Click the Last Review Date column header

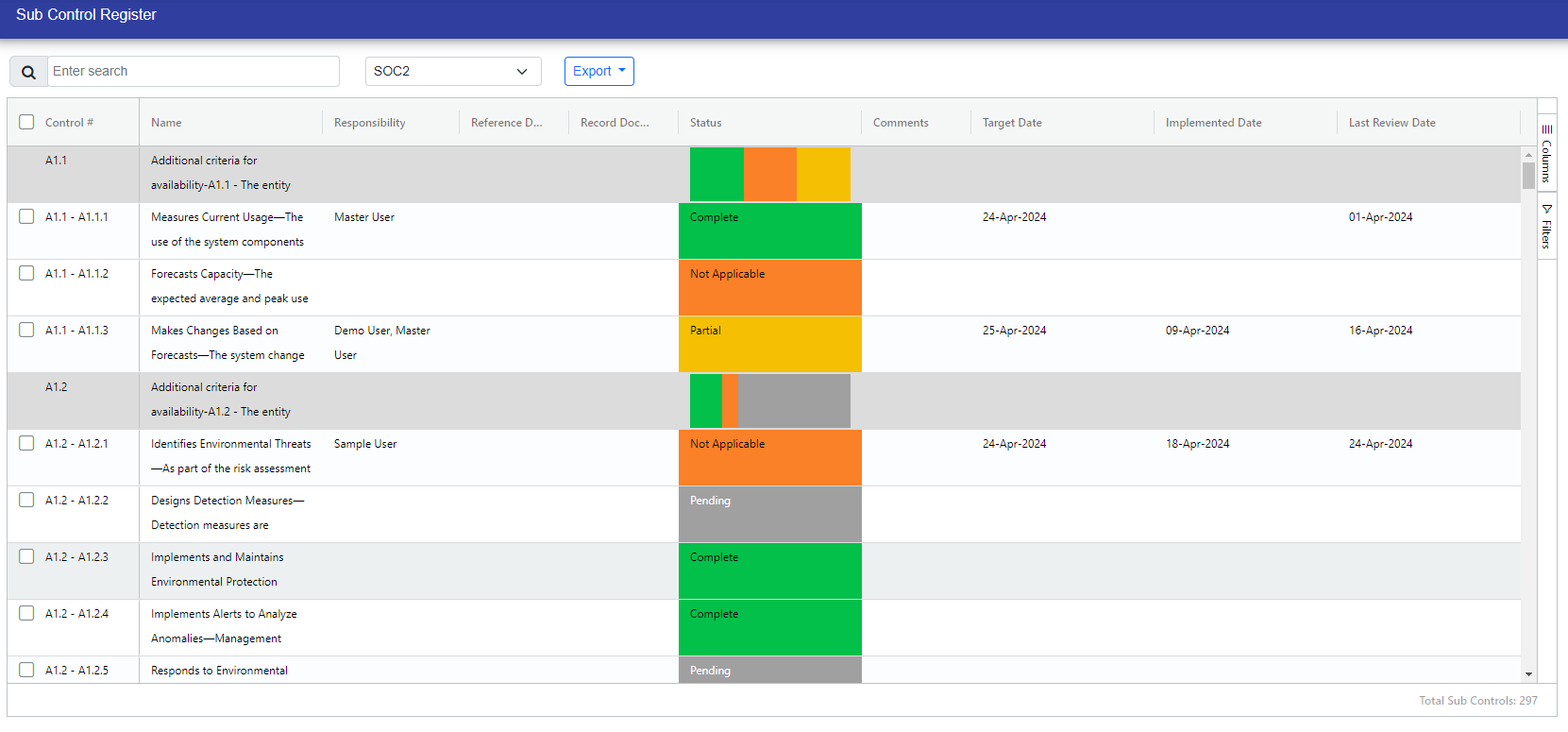pos(1391,123)
